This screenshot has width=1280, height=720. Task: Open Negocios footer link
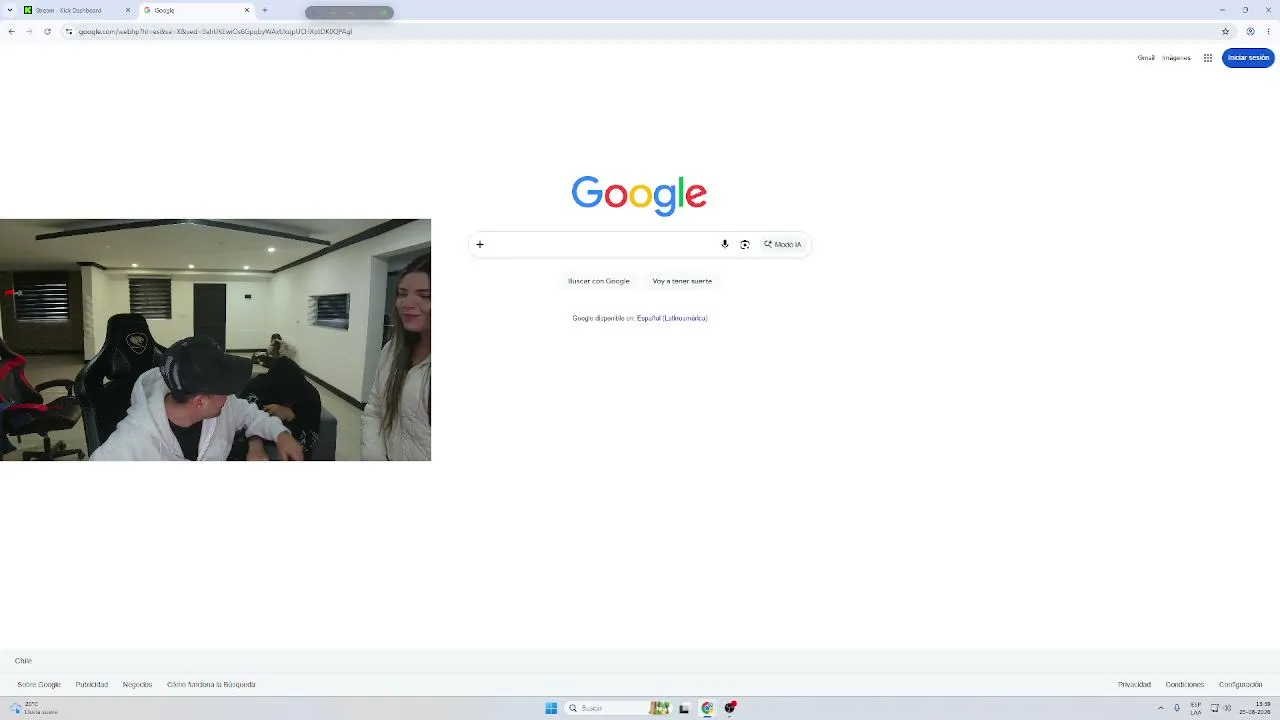[x=137, y=685]
